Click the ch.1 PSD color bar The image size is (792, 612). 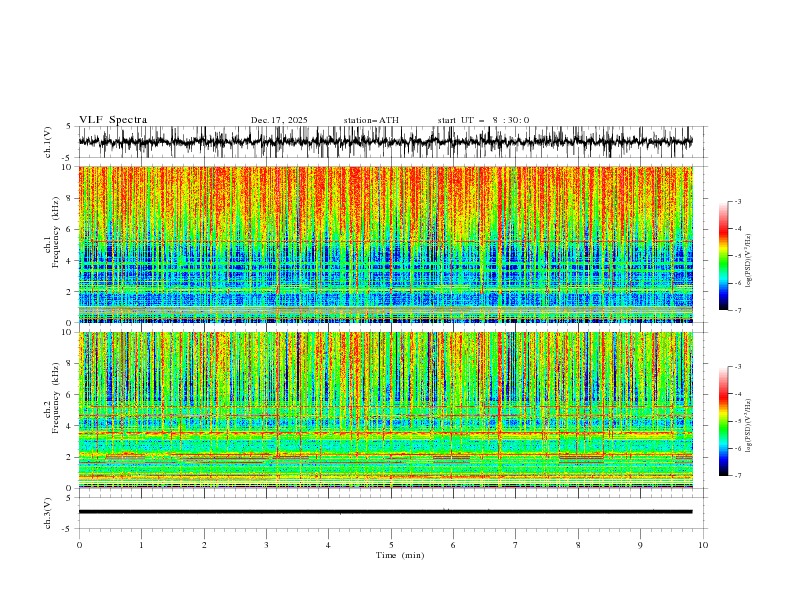point(723,256)
